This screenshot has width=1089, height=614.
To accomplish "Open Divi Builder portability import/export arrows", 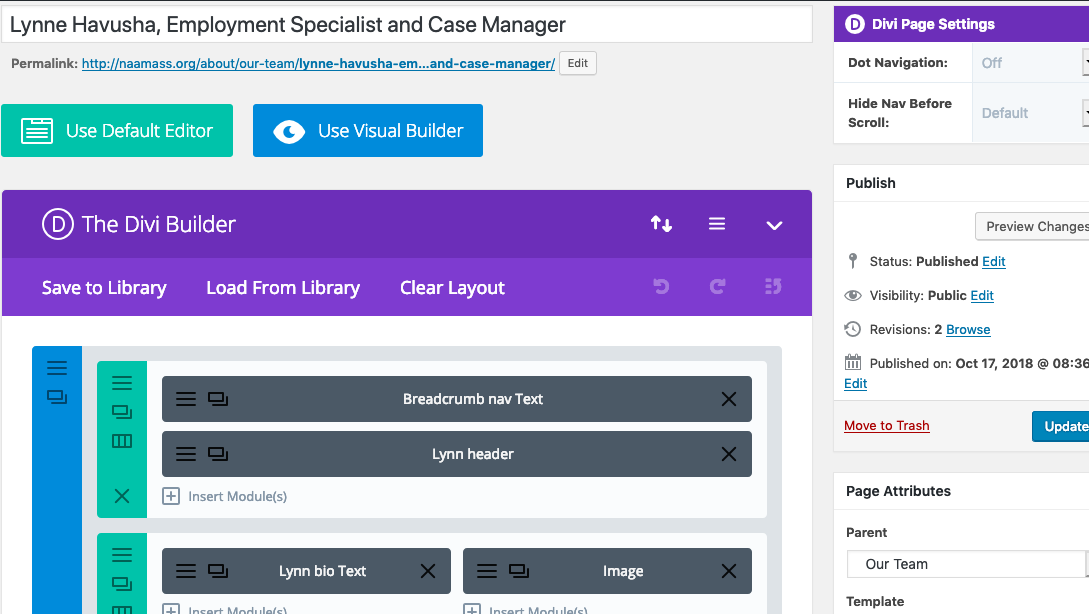I will coord(661,224).
